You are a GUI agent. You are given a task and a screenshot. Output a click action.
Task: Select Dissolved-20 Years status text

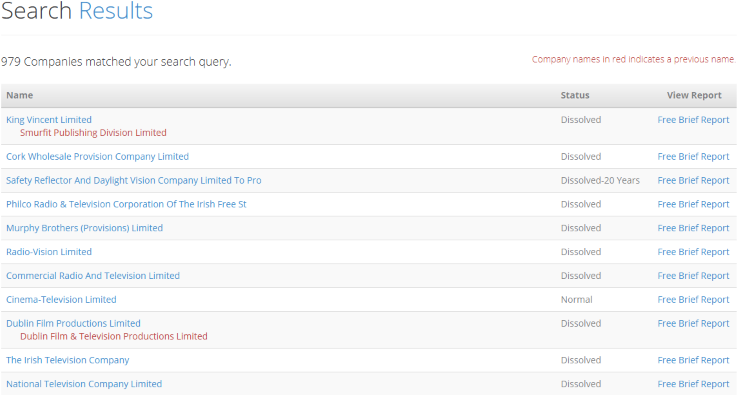600,180
